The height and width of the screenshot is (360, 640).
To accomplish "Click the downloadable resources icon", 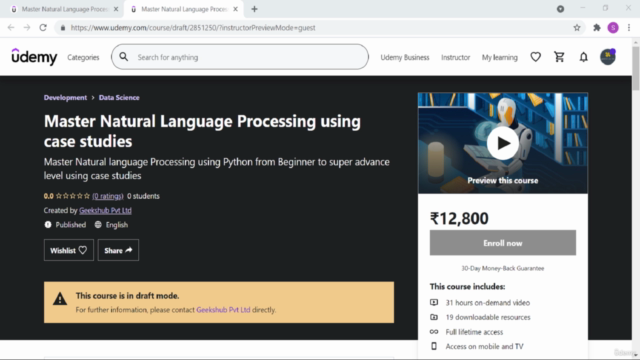I will point(434,317).
